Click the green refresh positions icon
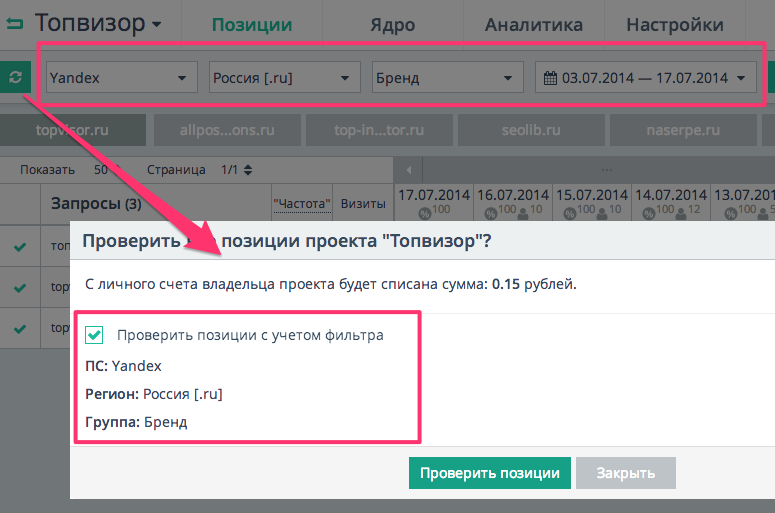This screenshot has width=775, height=513. click(15, 77)
